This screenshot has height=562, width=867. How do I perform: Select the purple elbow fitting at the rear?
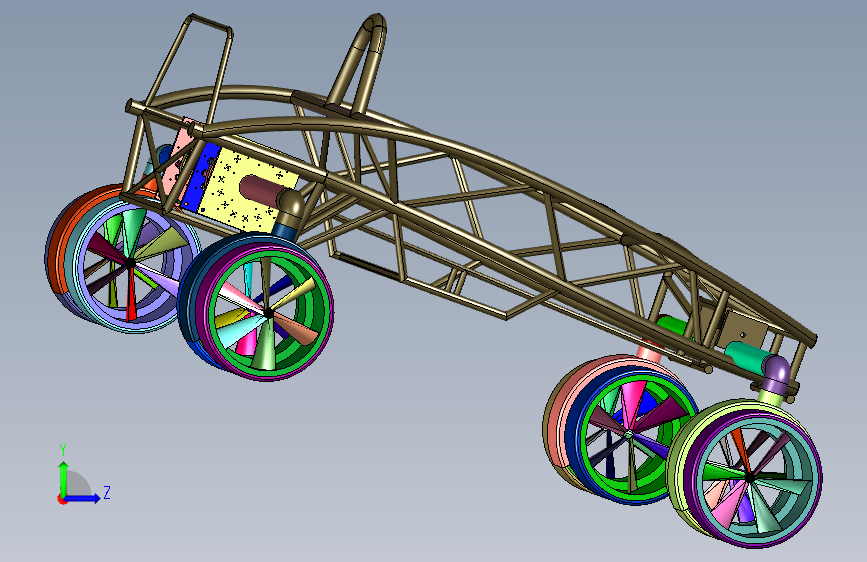click(x=776, y=374)
